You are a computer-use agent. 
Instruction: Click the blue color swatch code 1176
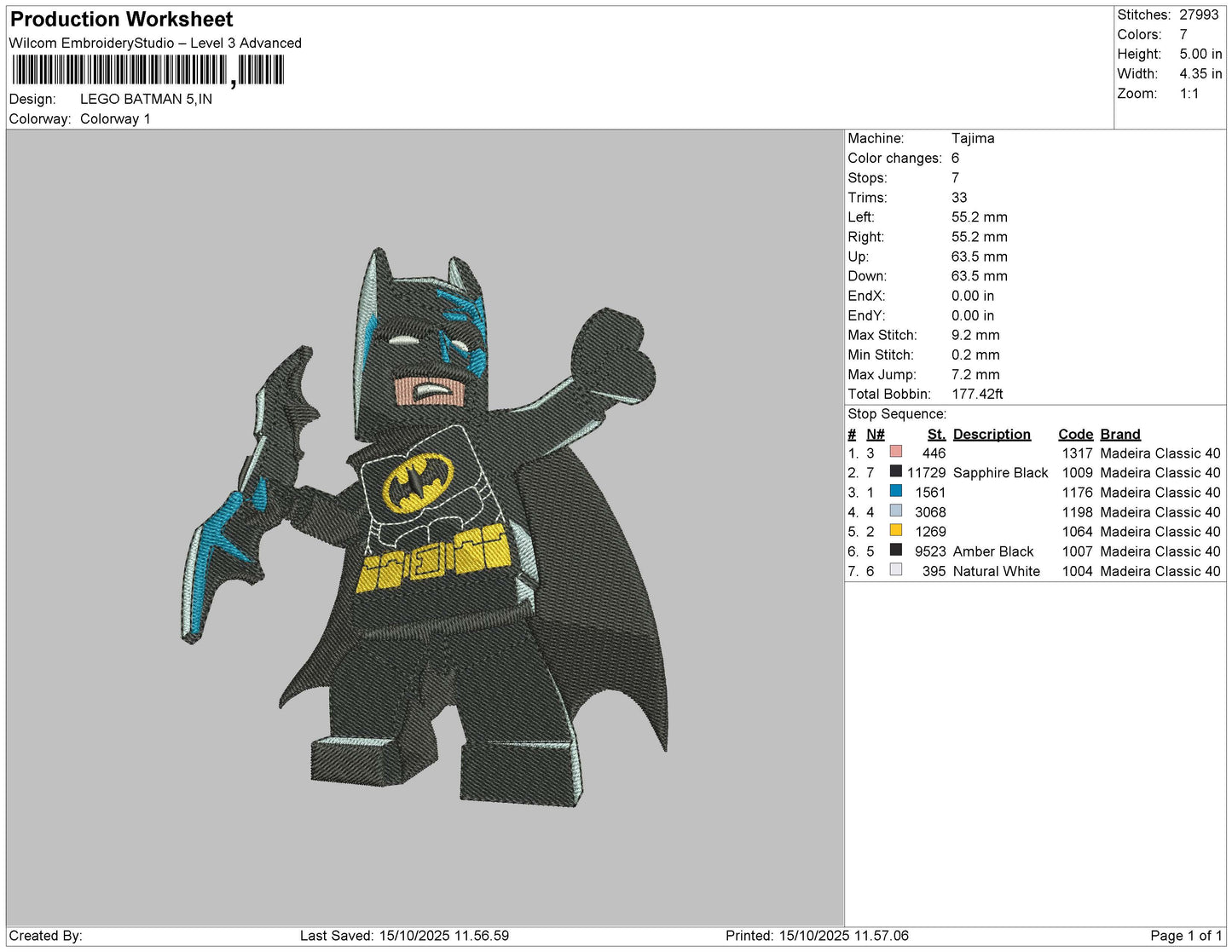895,491
